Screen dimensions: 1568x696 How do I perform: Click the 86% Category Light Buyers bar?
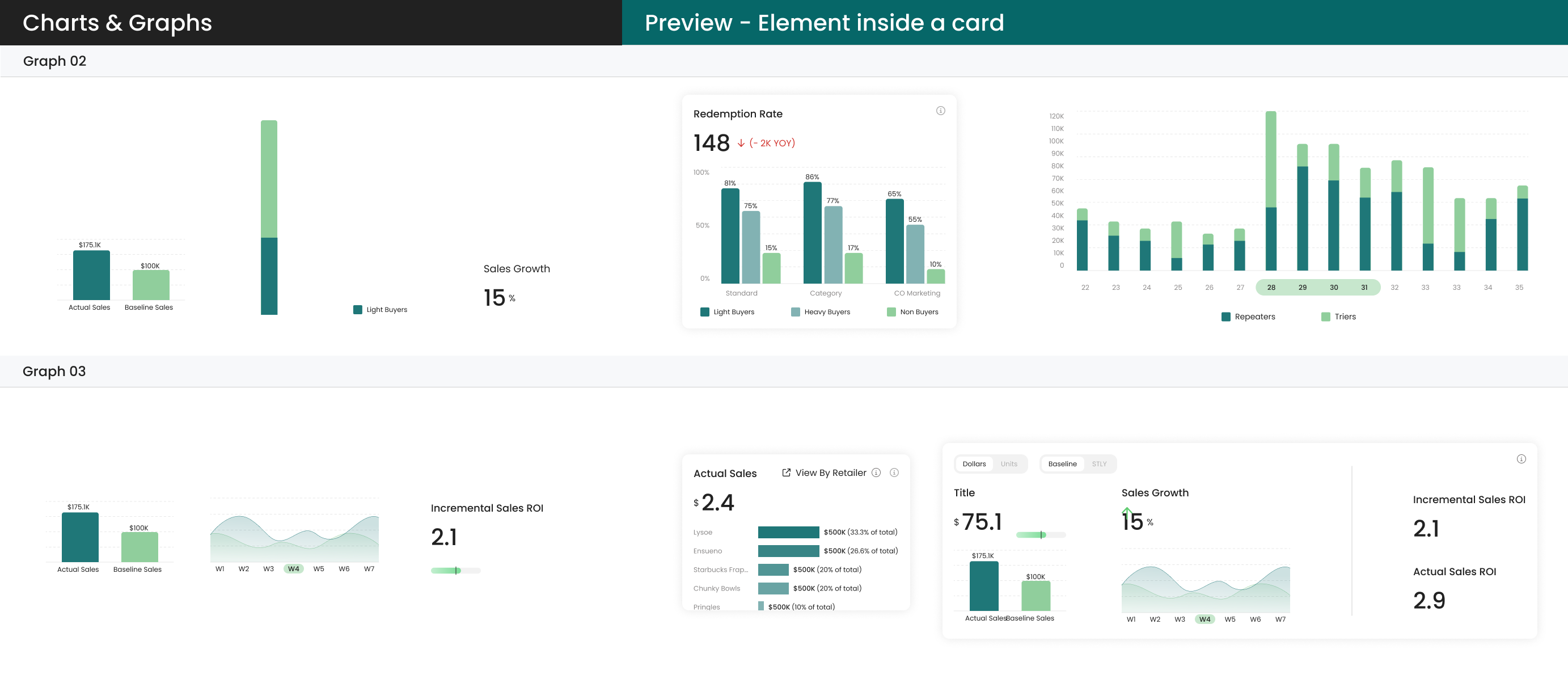[x=812, y=233]
